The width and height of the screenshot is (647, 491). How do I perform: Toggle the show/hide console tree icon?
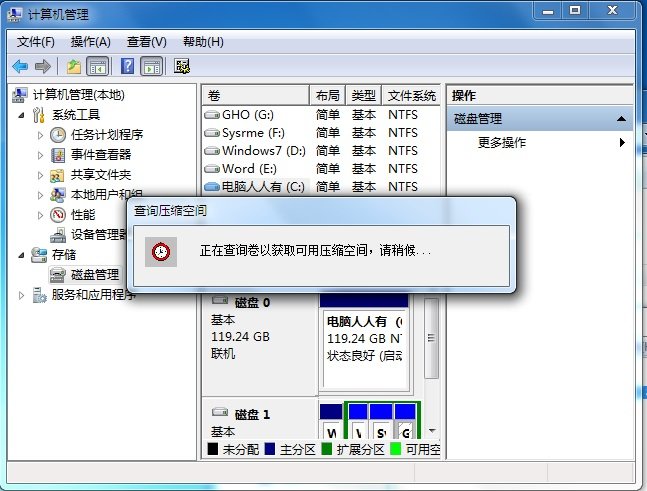pos(97,66)
